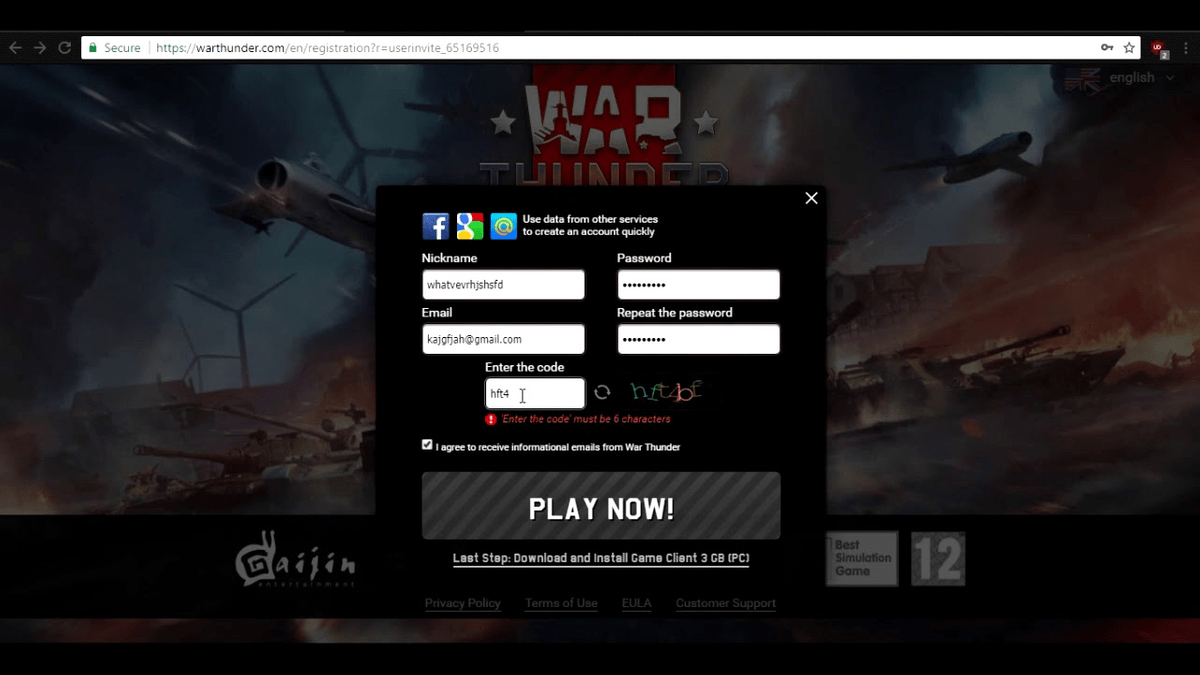Uncheck the informational emails agreement
This screenshot has height=675, width=1200.
point(427,444)
